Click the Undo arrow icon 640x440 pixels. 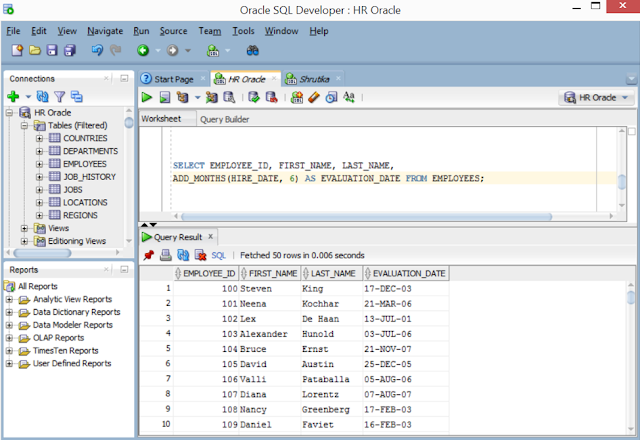97,51
